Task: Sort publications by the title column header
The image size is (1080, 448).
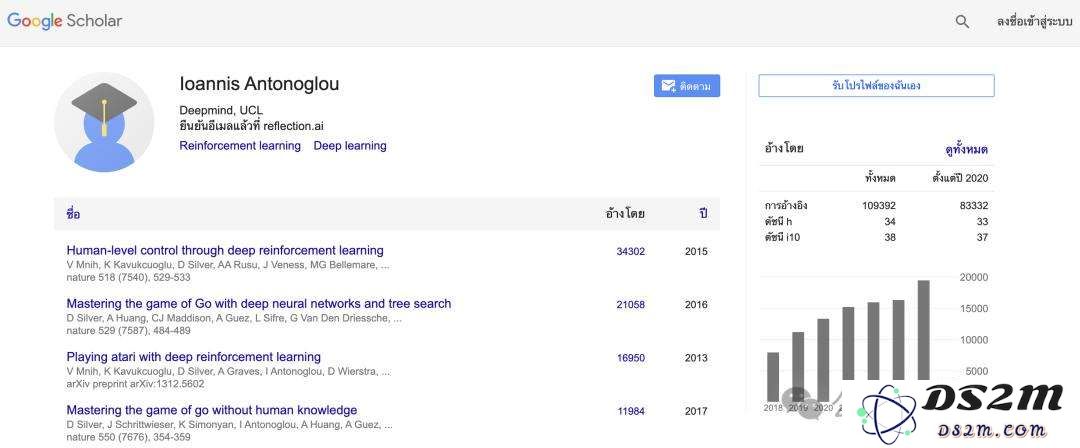Action: point(73,214)
